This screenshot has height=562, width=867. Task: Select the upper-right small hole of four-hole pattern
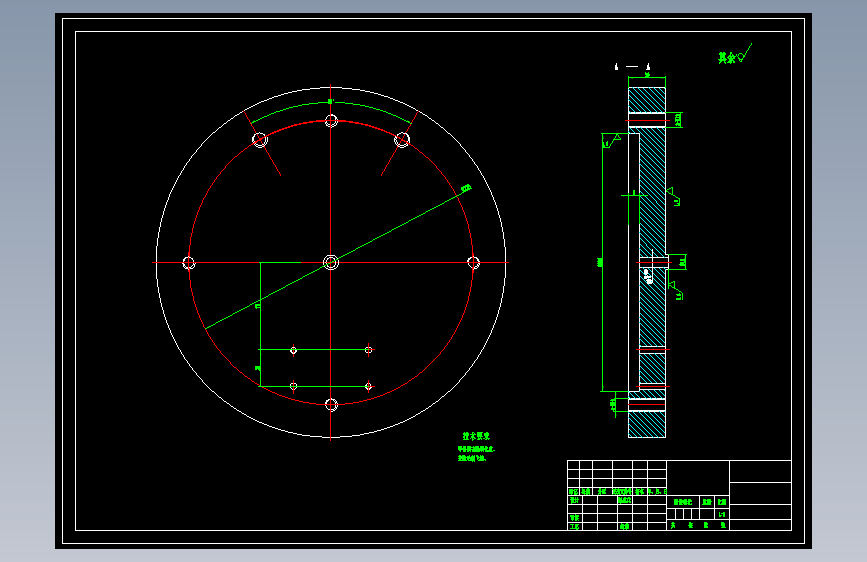tap(368, 350)
